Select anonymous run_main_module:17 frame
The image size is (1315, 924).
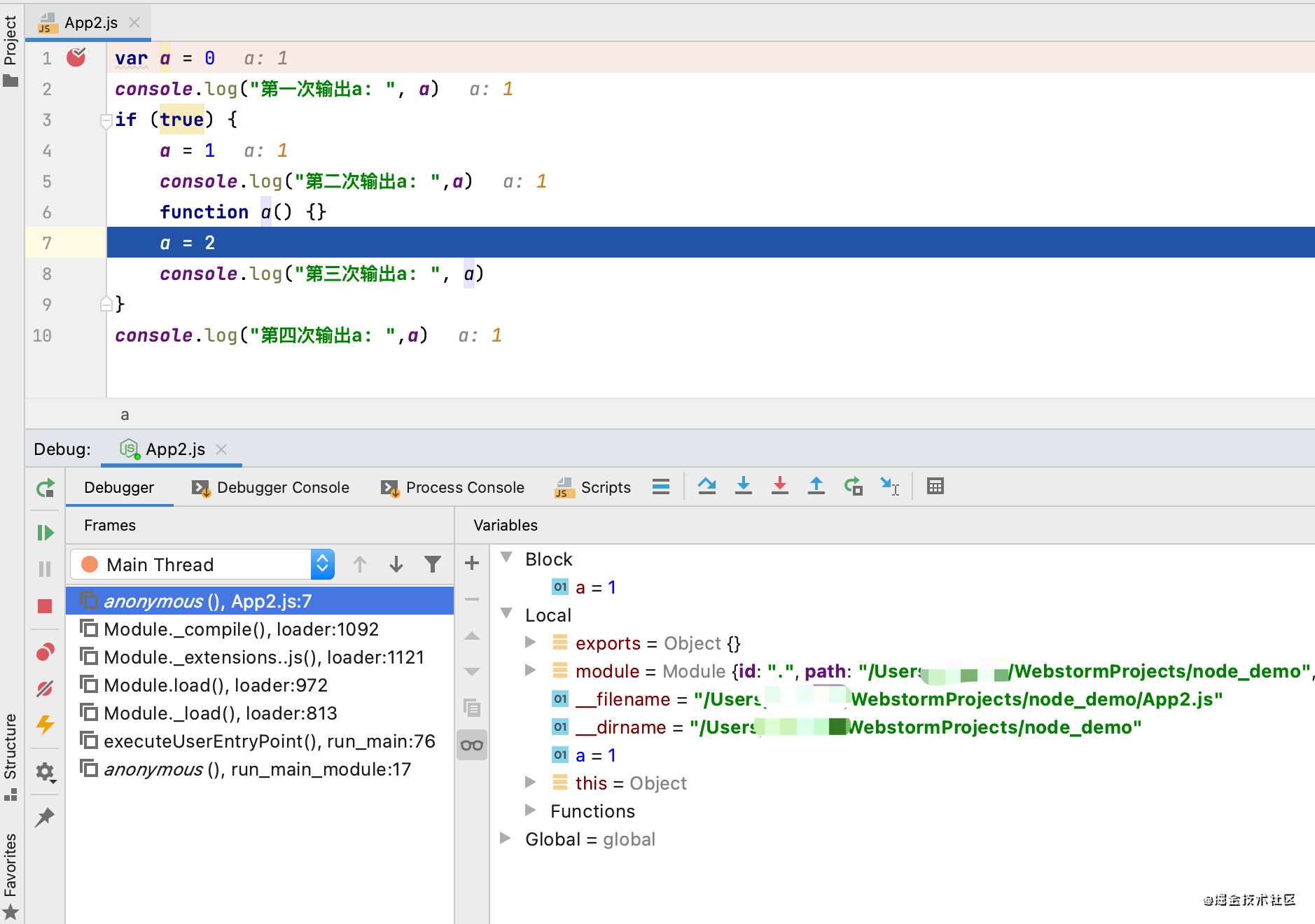260,769
